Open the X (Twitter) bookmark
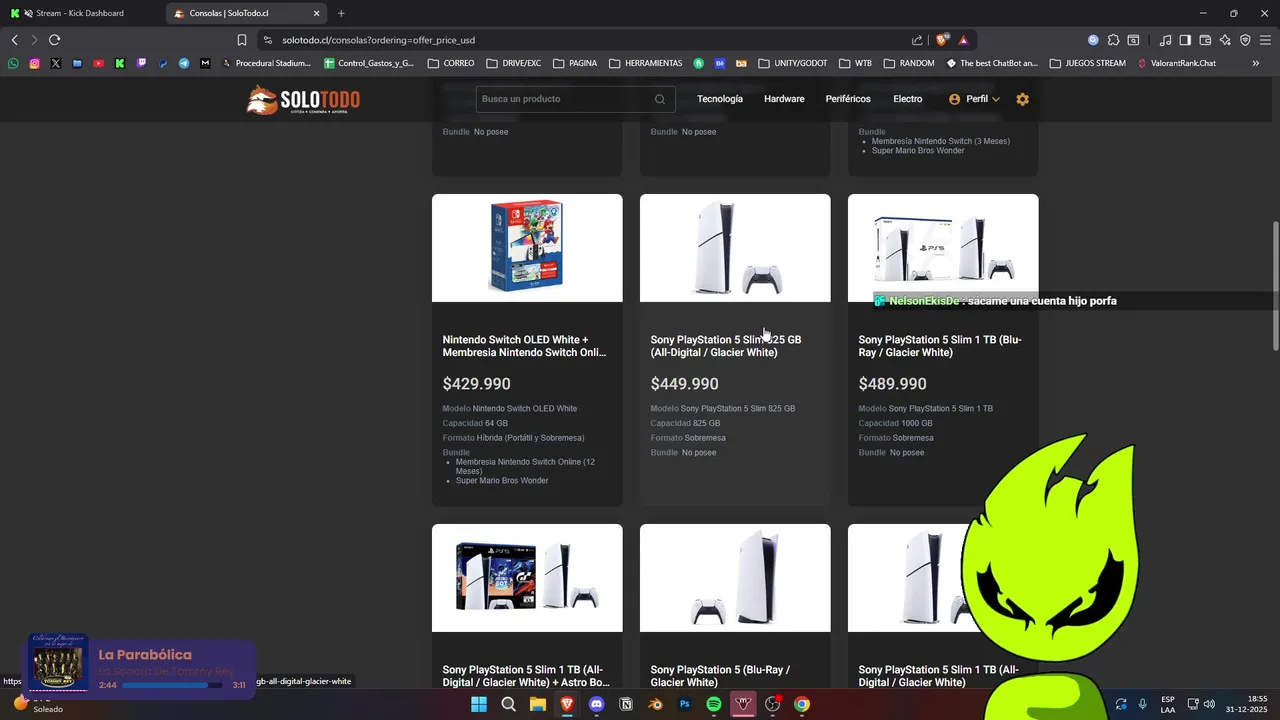Screen dimensions: 1280x720 point(55,63)
